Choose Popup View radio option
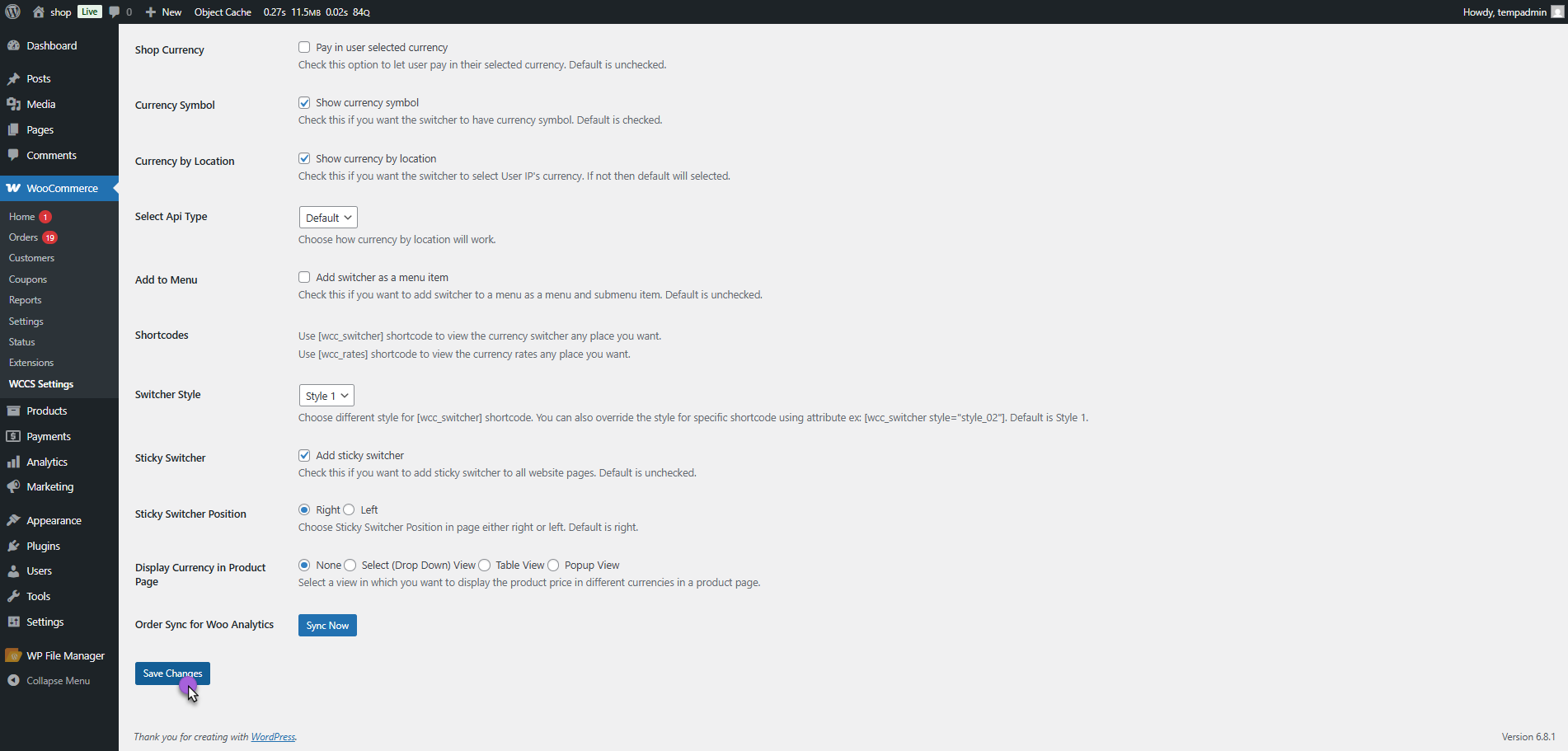 pyautogui.click(x=553, y=566)
